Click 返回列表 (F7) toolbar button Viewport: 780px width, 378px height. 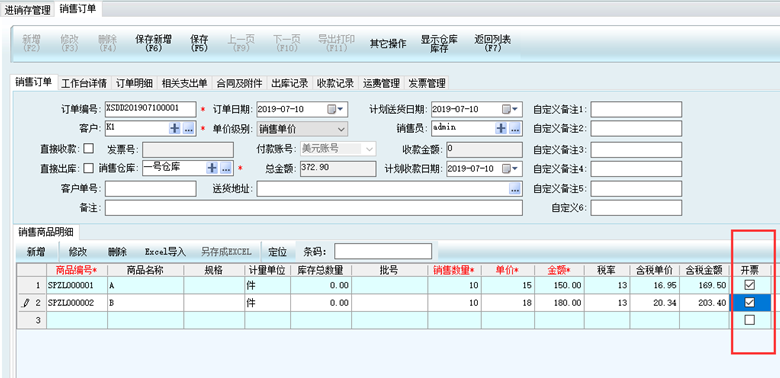[492, 43]
